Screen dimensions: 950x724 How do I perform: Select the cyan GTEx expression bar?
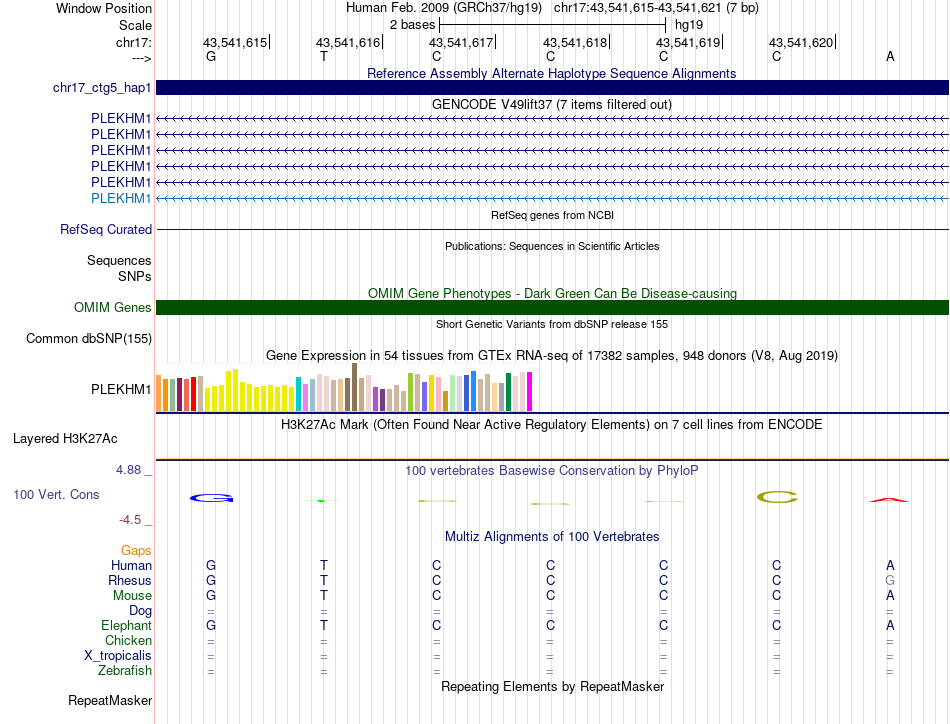(298, 394)
